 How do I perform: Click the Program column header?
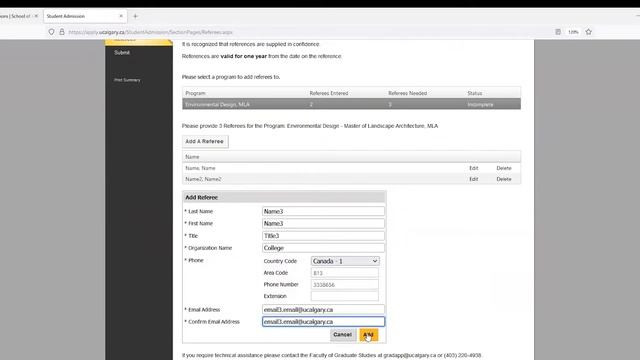pos(196,93)
